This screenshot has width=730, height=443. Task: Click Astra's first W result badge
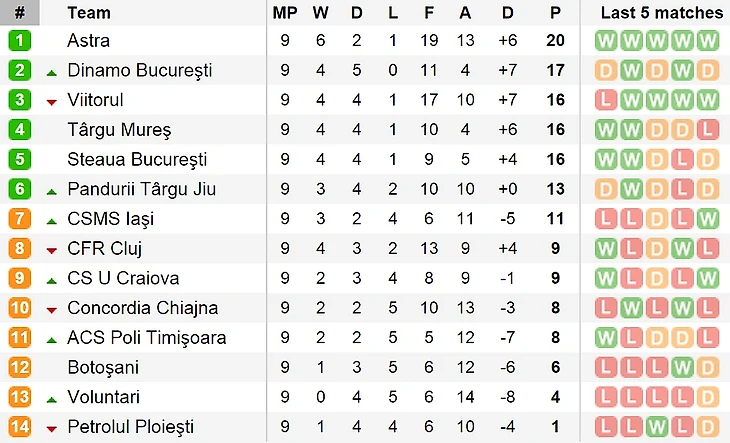[606, 40]
